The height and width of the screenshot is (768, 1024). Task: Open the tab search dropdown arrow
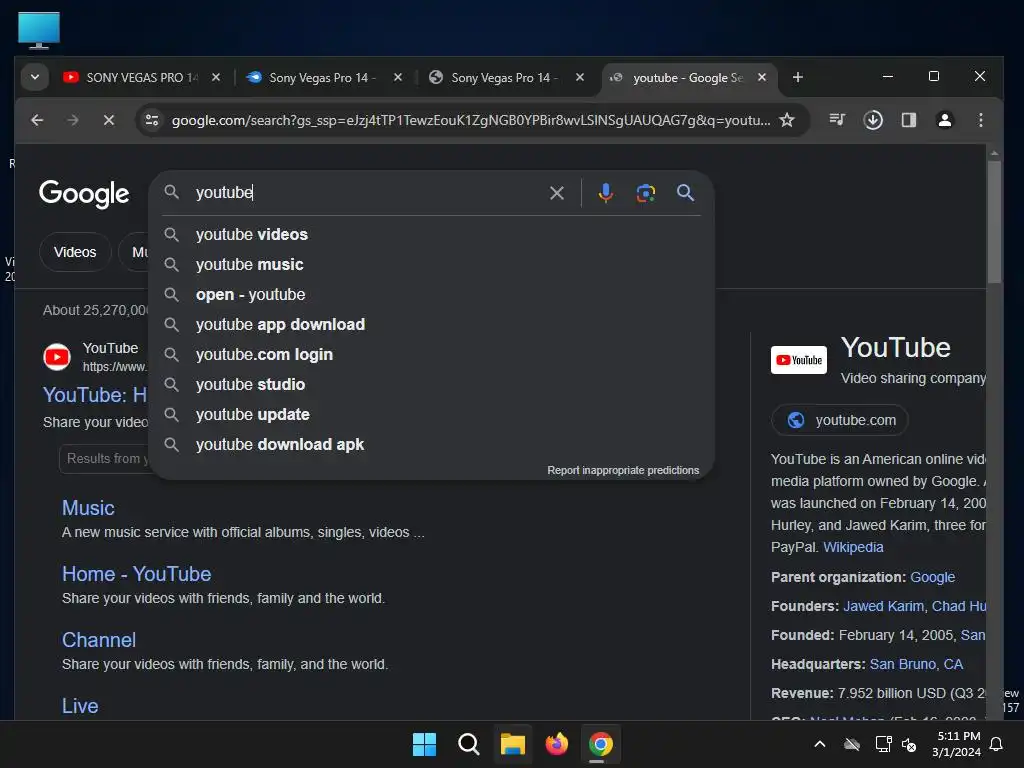click(x=35, y=77)
